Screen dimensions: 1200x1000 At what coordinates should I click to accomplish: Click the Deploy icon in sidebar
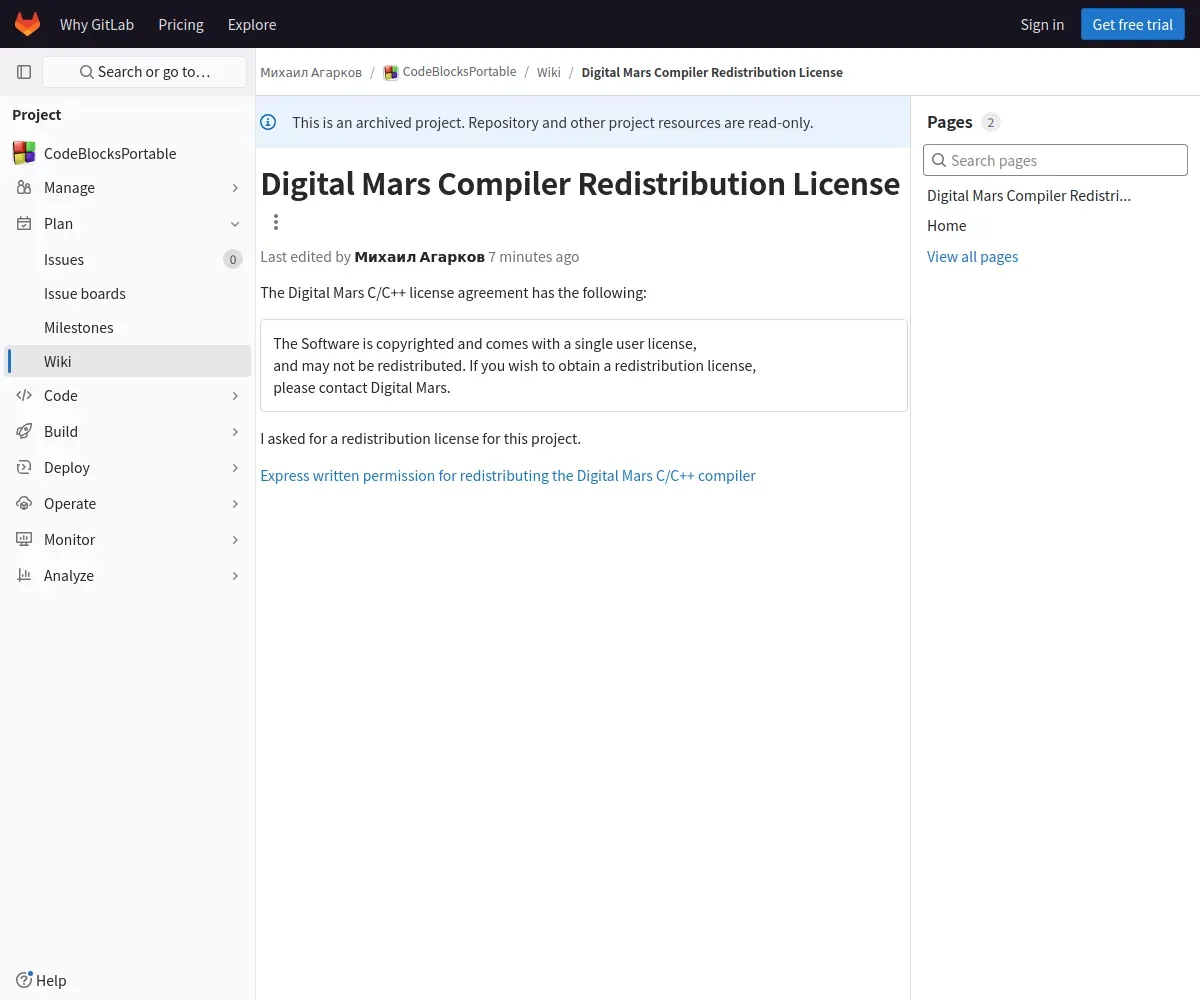pos(24,468)
